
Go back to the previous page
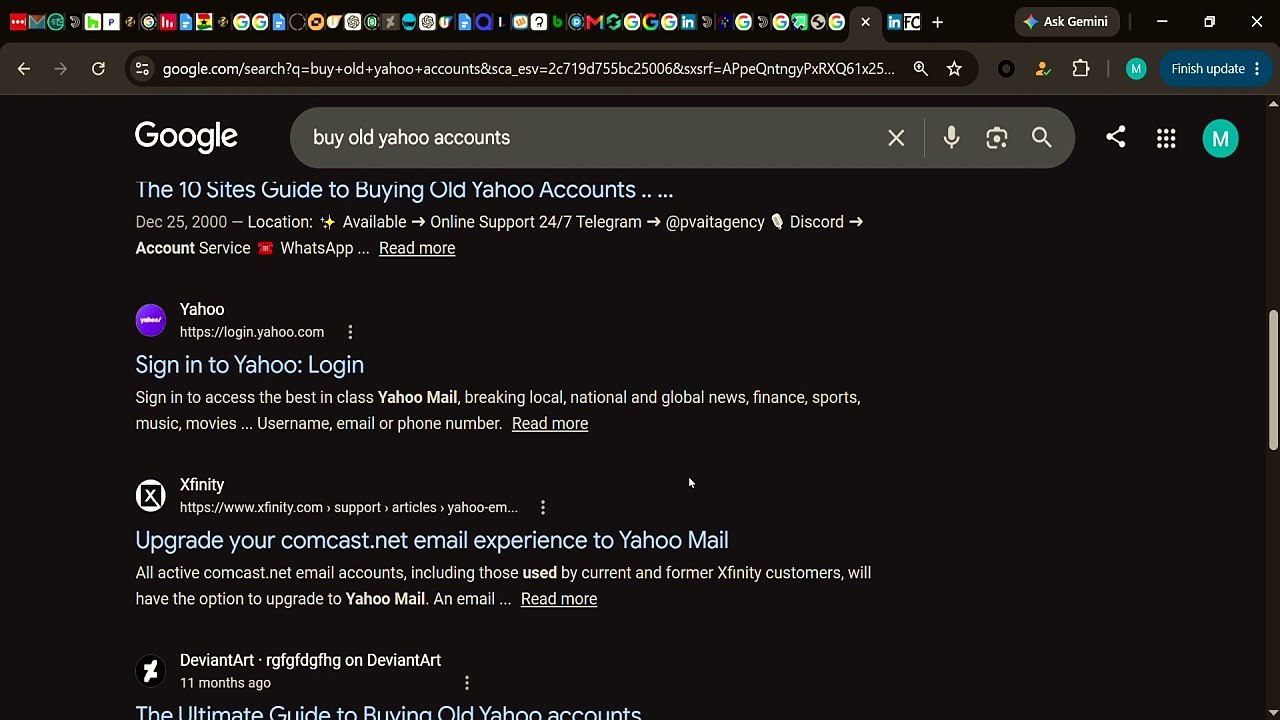pyautogui.click(x=24, y=69)
